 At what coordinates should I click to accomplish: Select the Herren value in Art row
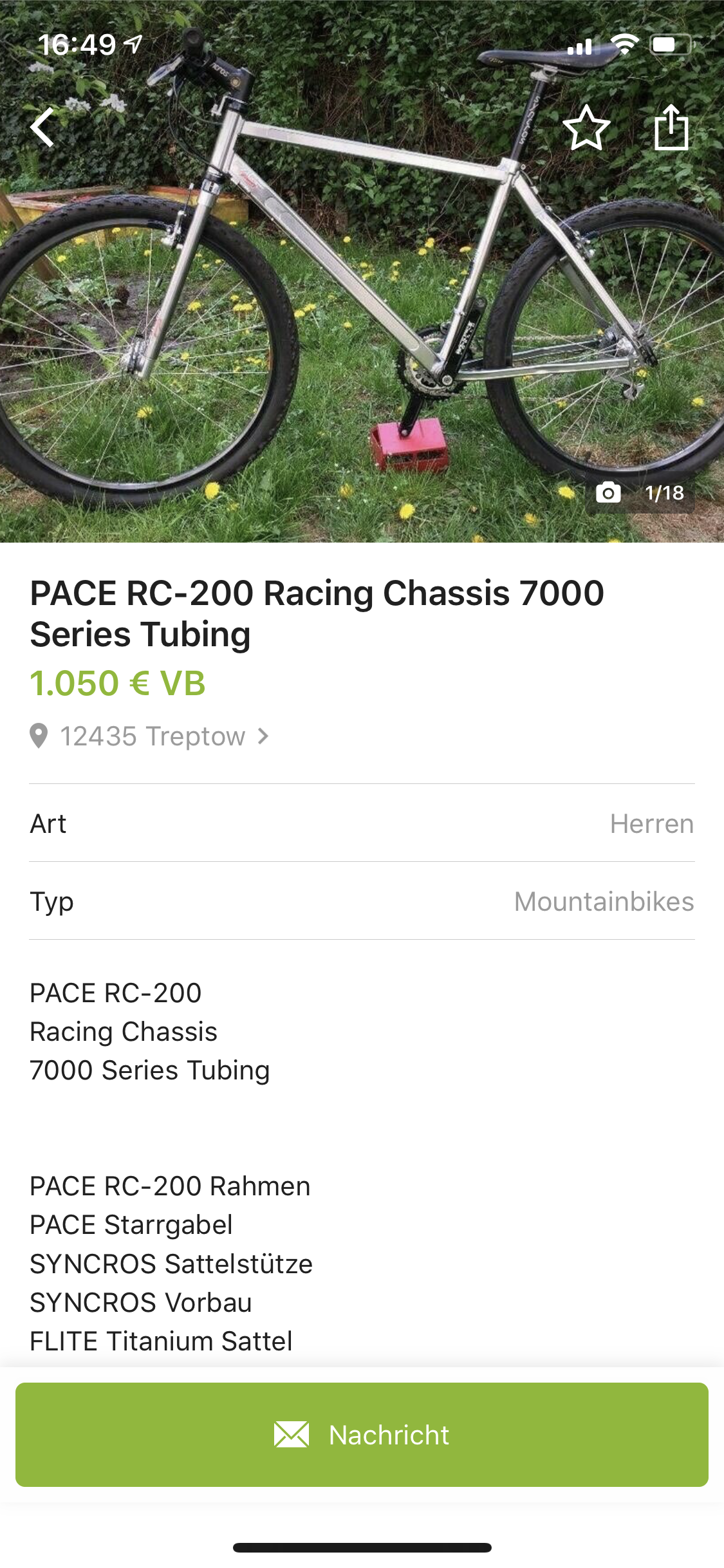(651, 823)
